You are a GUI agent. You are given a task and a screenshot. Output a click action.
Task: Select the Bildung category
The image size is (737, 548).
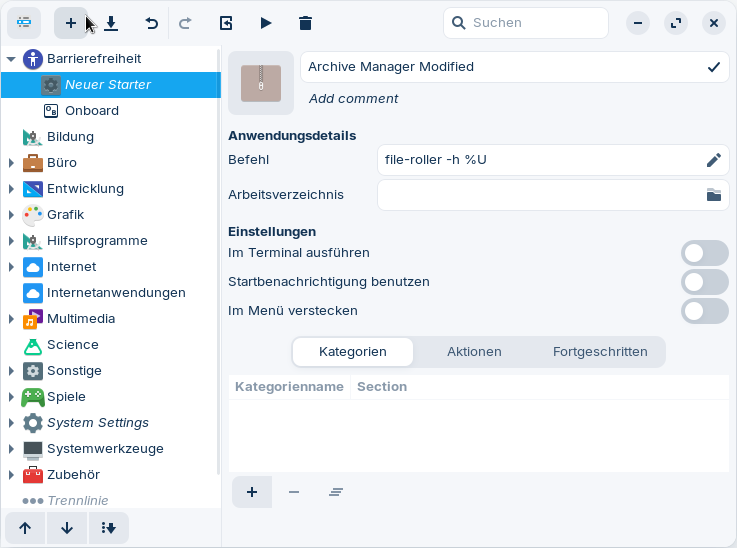pos(111,137)
